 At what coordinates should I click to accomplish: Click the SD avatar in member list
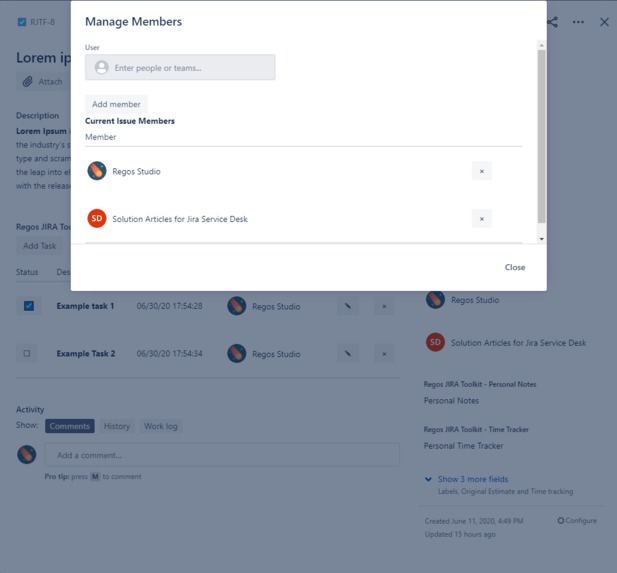pyautogui.click(x=97, y=218)
